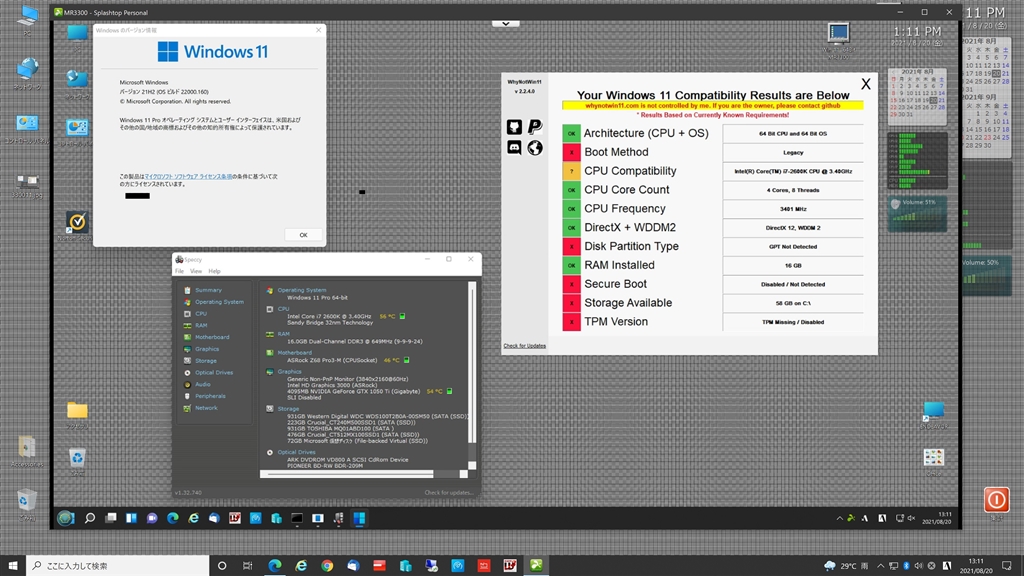Open the website globe icon in WhyNotWin11
1024x576 pixels.
535,148
